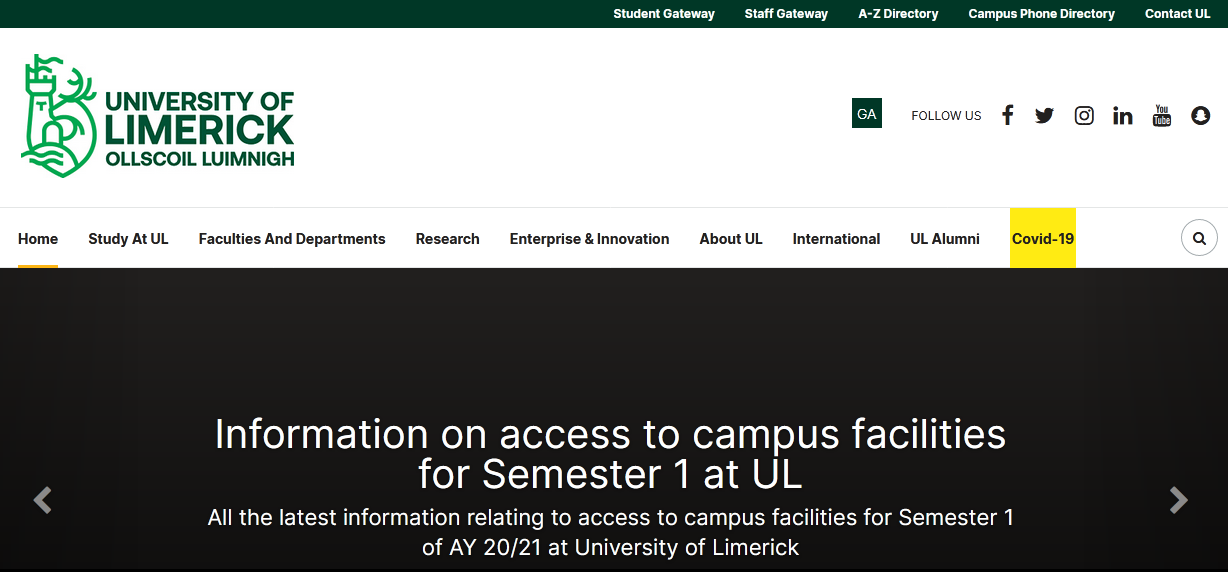
Task: Click the campus facilities Semester 1 headline
Action: point(610,454)
